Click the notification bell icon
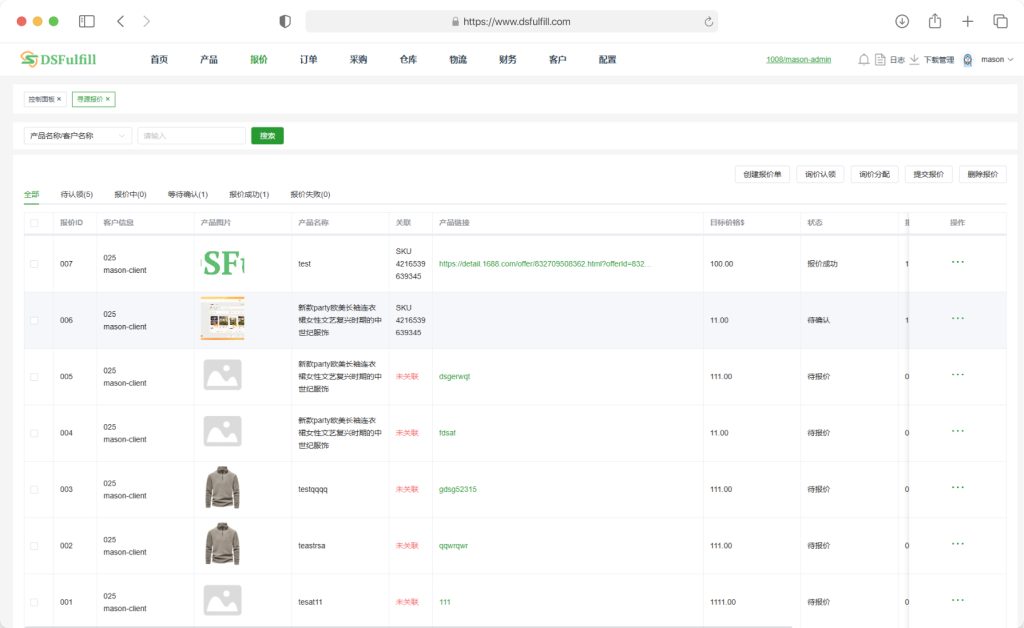The width and height of the screenshot is (1024, 628). point(863,60)
